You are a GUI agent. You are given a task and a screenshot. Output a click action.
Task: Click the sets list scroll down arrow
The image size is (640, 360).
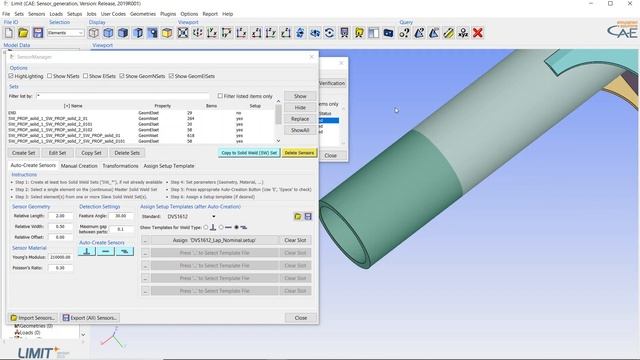click(278, 141)
